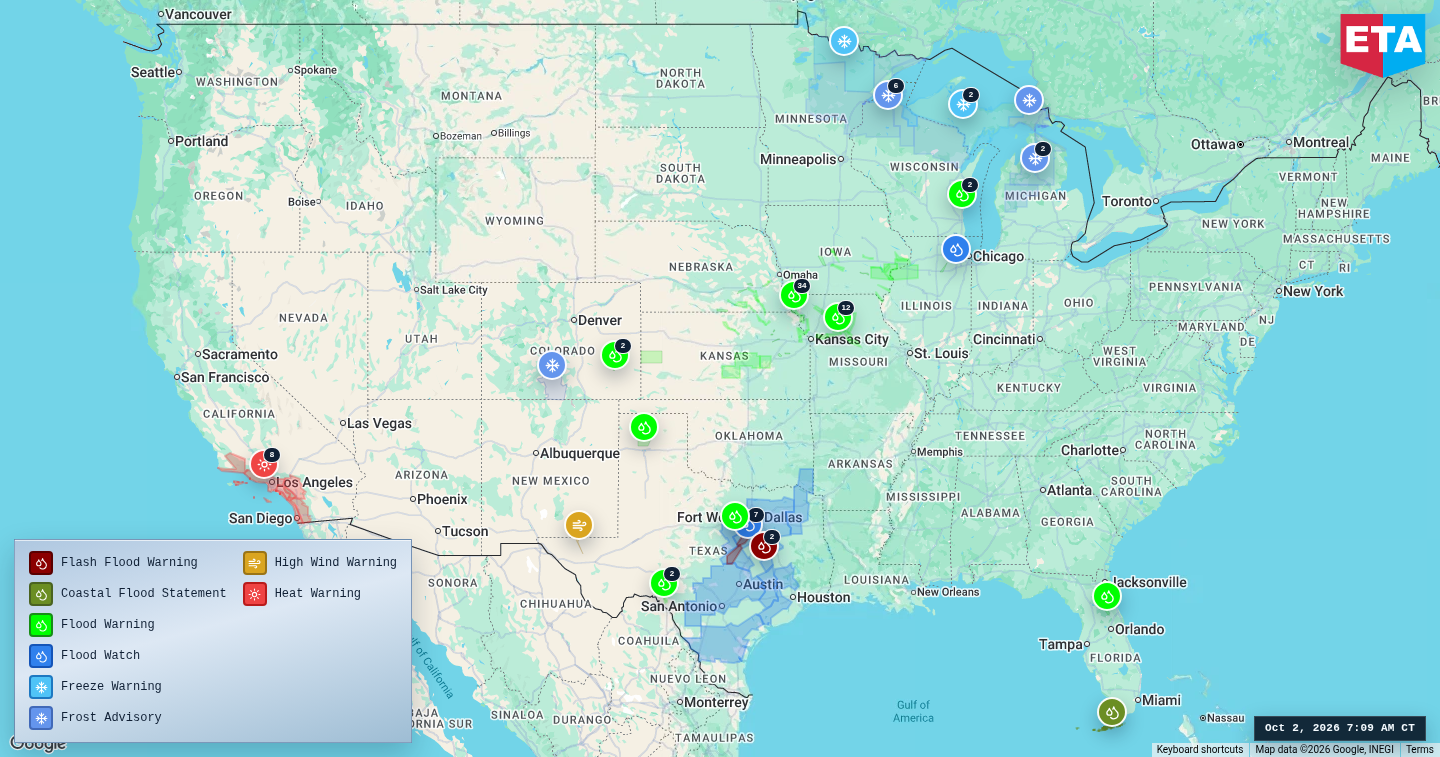This screenshot has width=1440, height=757.
Task: Select the Flood Watch marker beside Chicago
Action: pos(956,249)
